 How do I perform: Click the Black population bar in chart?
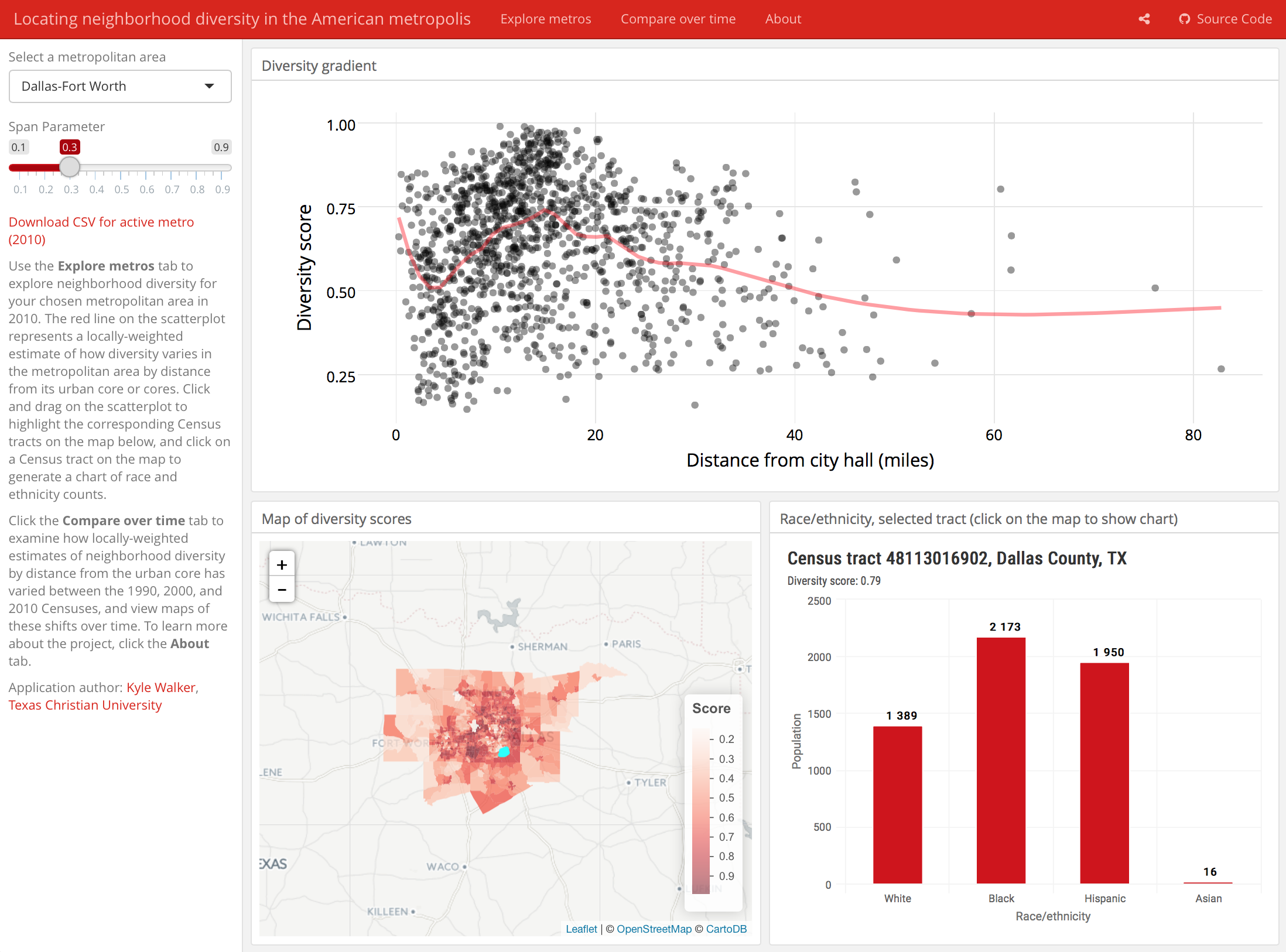1001,761
